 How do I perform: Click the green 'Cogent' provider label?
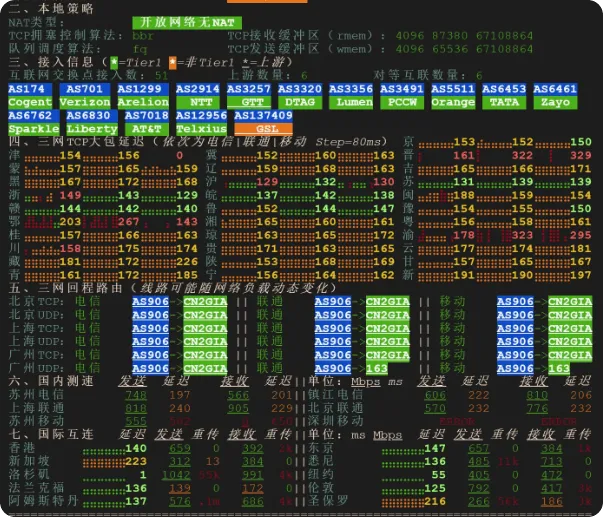click(30, 102)
